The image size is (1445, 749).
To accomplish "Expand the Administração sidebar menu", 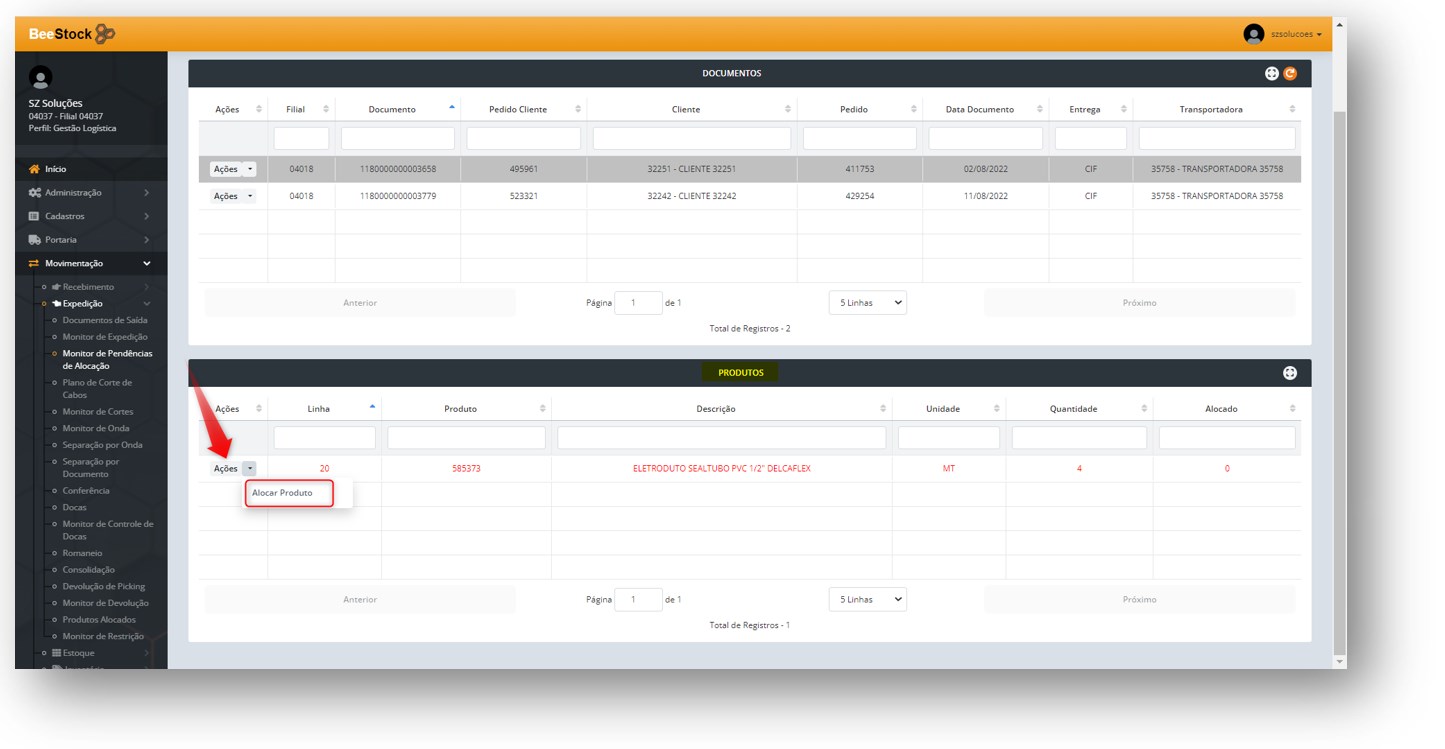I will pyautogui.click(x=90, y=193).
